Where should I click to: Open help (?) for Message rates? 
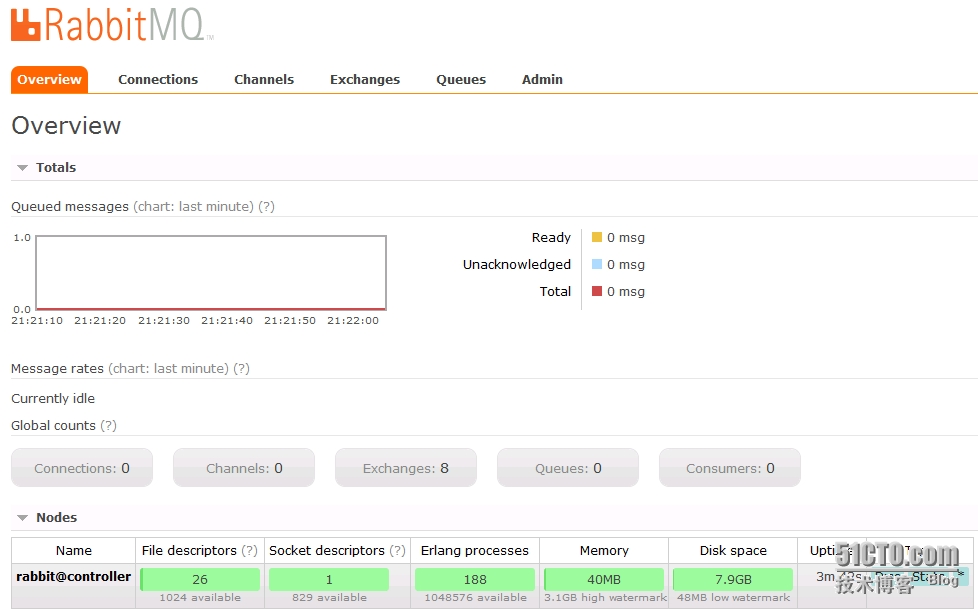(x=241, y=369)
